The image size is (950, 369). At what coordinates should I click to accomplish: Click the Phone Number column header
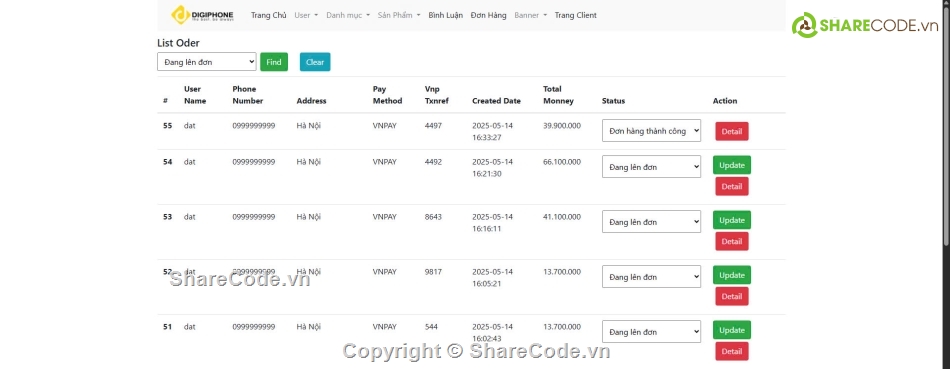[x=248, y=95]
